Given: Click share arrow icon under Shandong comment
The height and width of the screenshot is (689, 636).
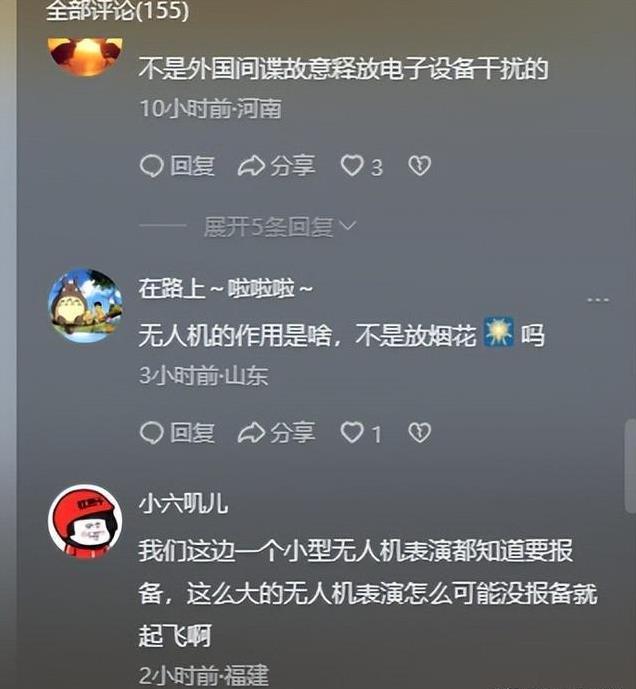Looking at the screenshot, I should tap(251, 433).
